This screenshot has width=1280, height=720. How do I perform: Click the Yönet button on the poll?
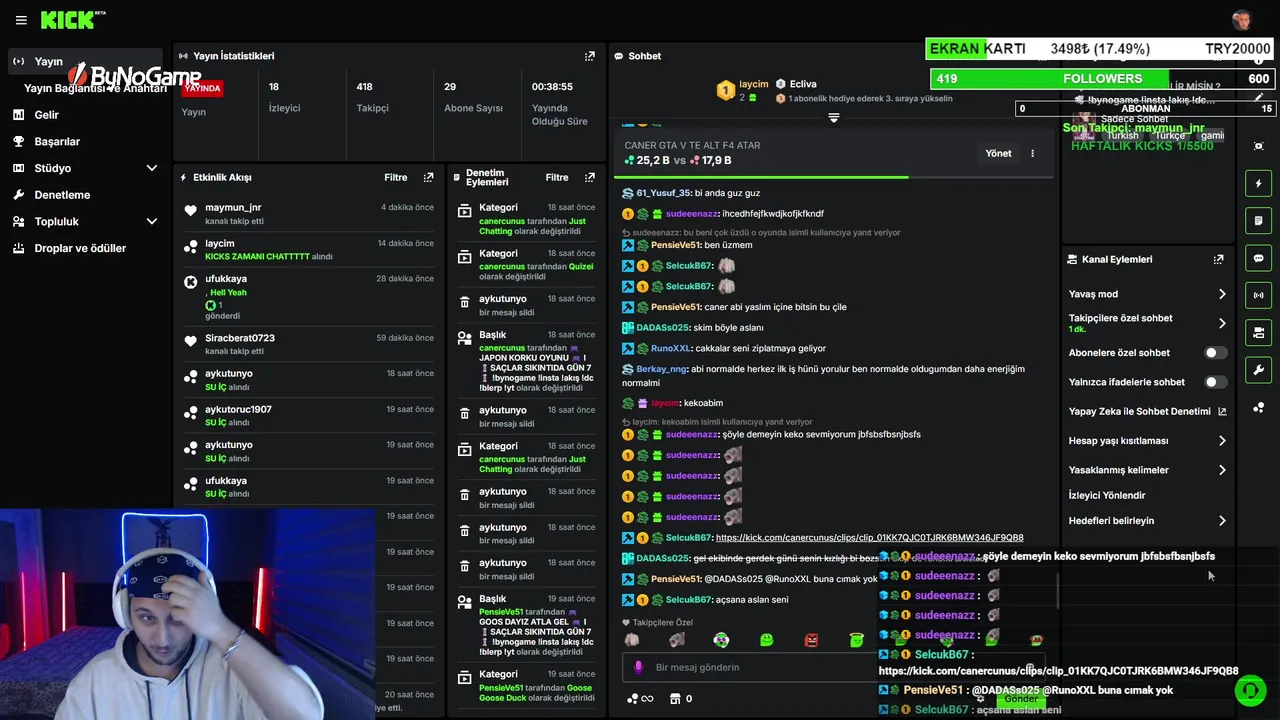[998, 153]
